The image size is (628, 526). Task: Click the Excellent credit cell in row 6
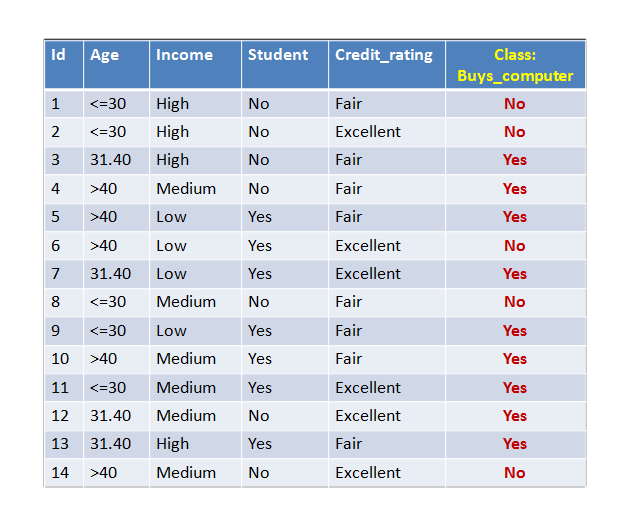click(387, 246)
